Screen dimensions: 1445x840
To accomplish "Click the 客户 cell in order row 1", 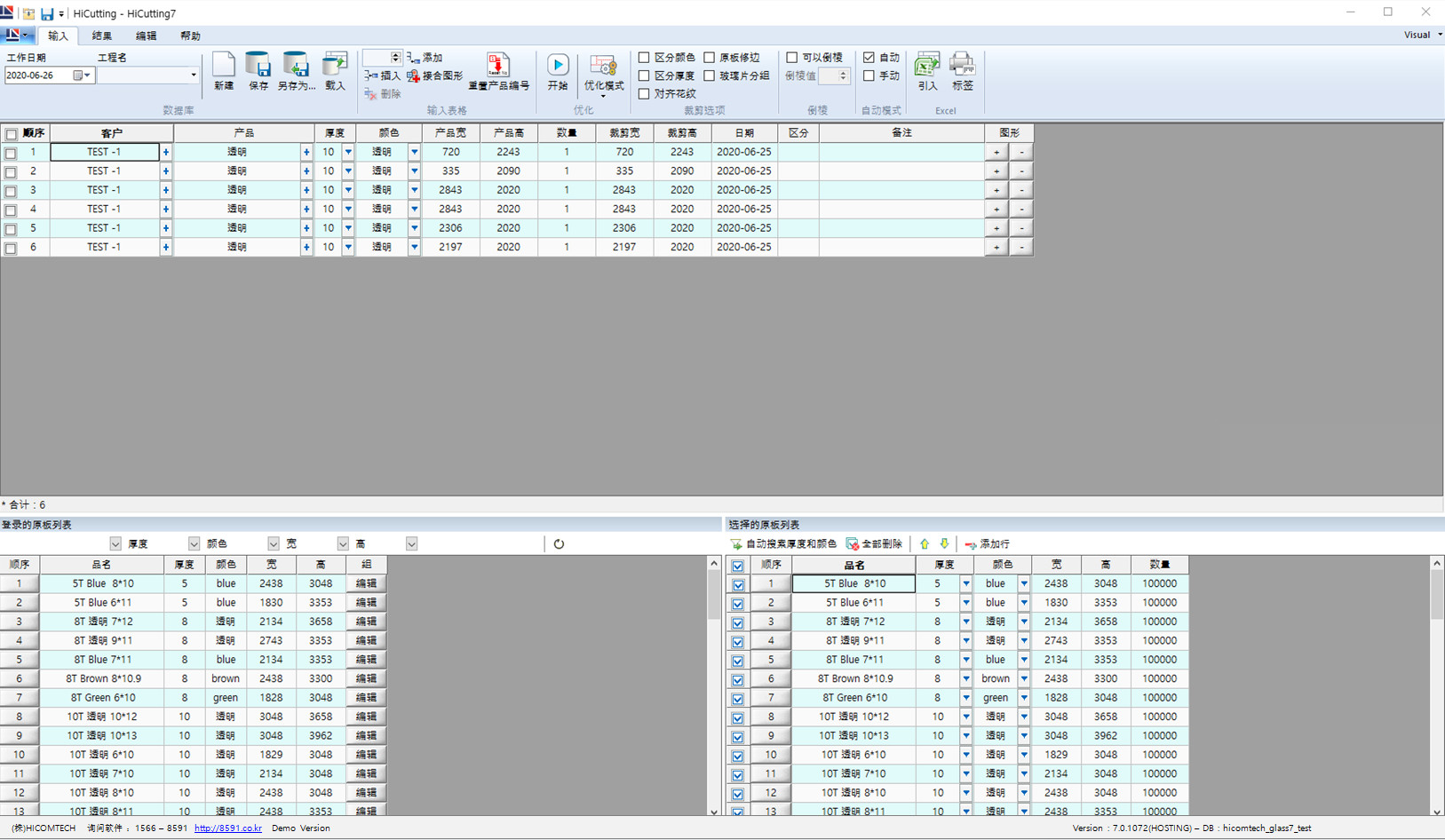I will tap(105, 153).
